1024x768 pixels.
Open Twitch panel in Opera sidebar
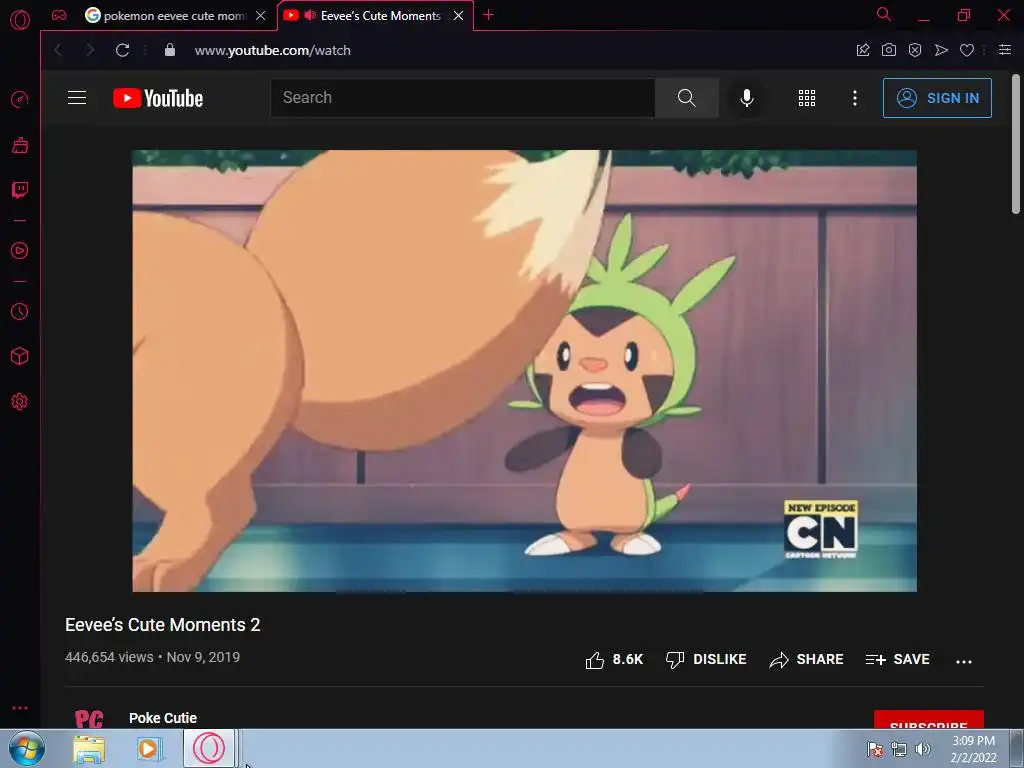point(20,190)
